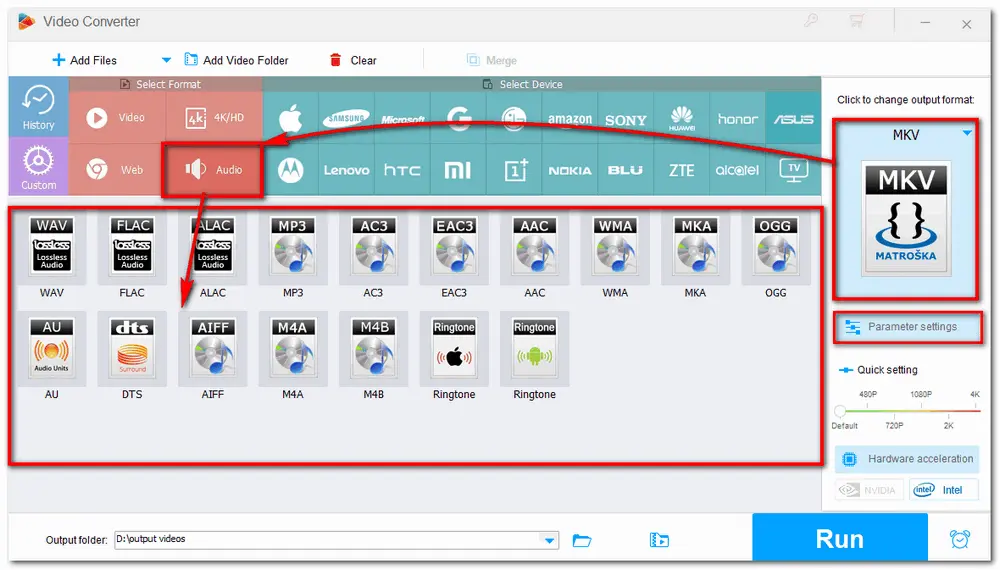Pick the OGG audio format
The image size is (1000, 570).
pyautogui.click(x=776, y=247)
